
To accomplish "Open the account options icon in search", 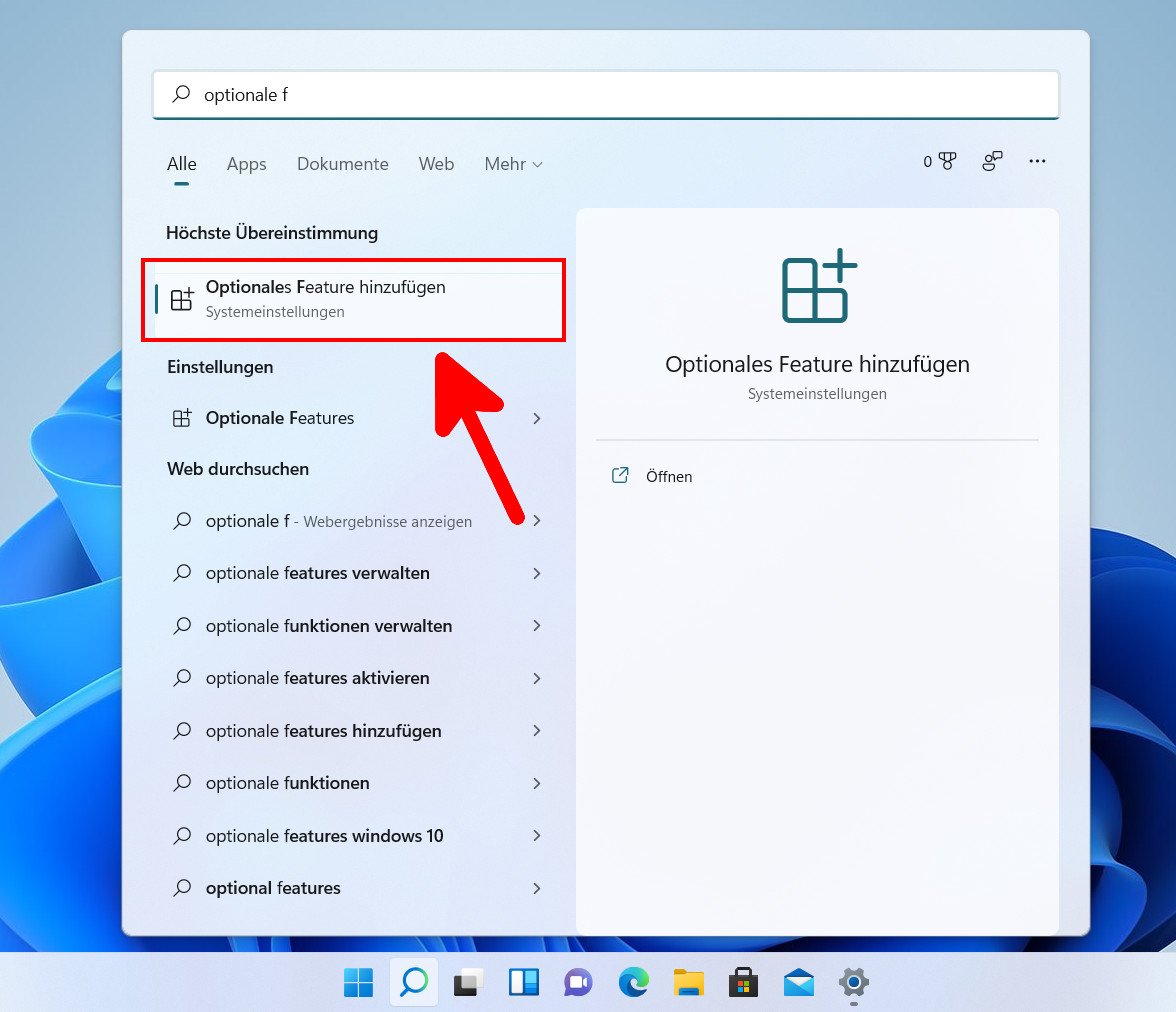I will [992, 161].
